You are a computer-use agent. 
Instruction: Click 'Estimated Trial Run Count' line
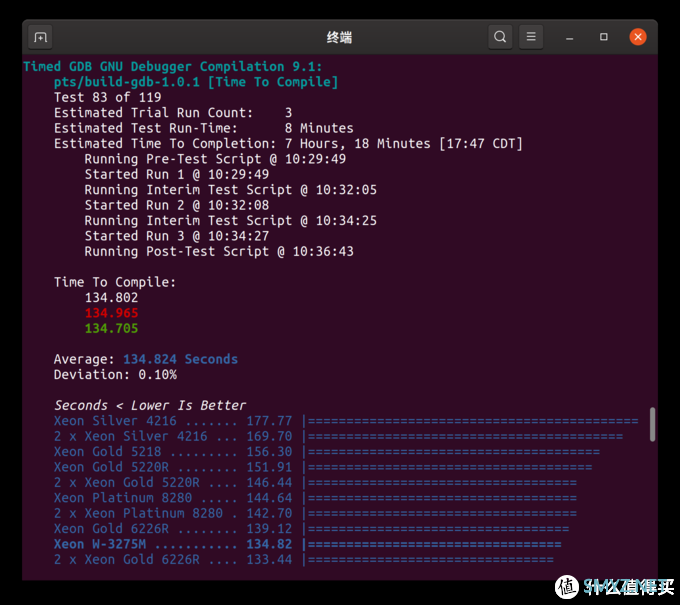tap(173, 113)
